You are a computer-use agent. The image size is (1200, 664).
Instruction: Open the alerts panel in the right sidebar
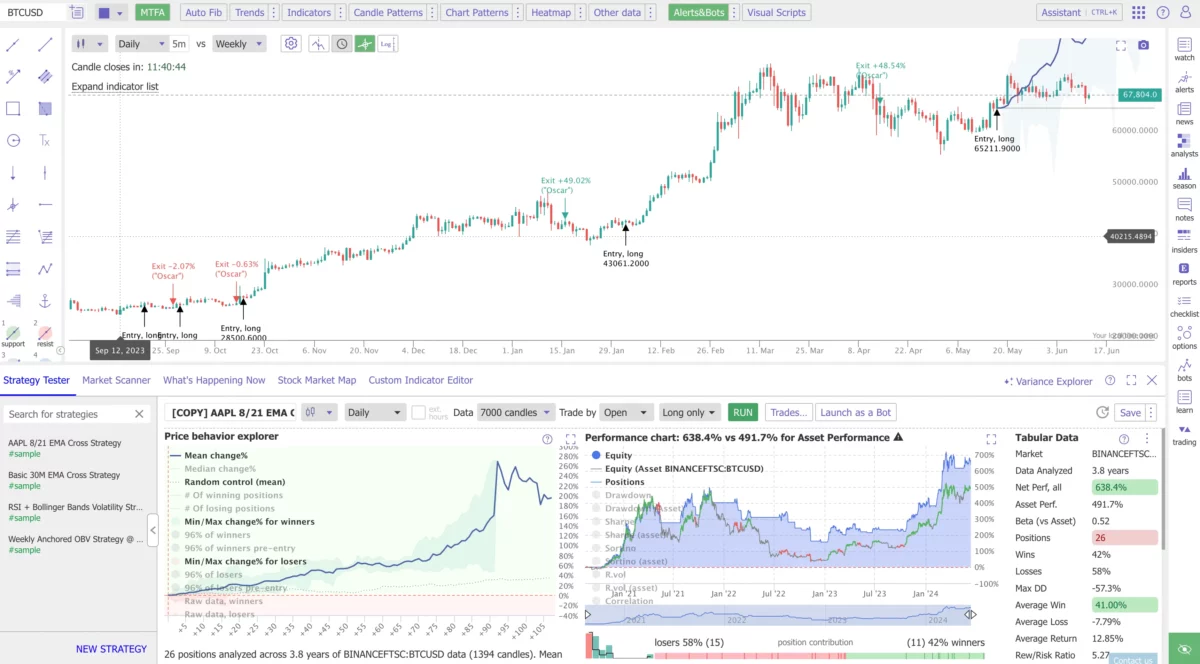(1184, 84)
